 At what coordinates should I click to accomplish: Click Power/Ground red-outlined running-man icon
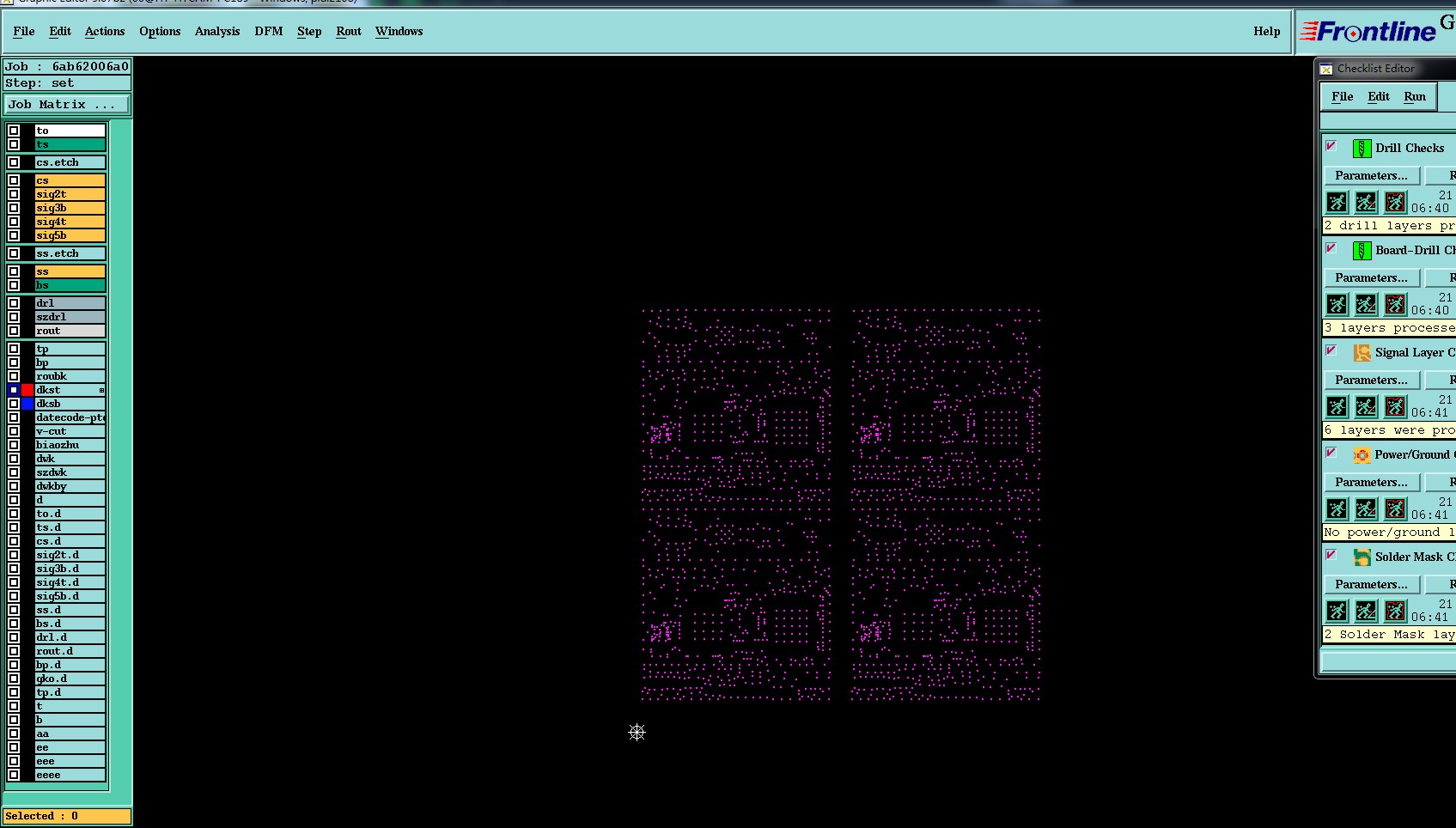1395,508
